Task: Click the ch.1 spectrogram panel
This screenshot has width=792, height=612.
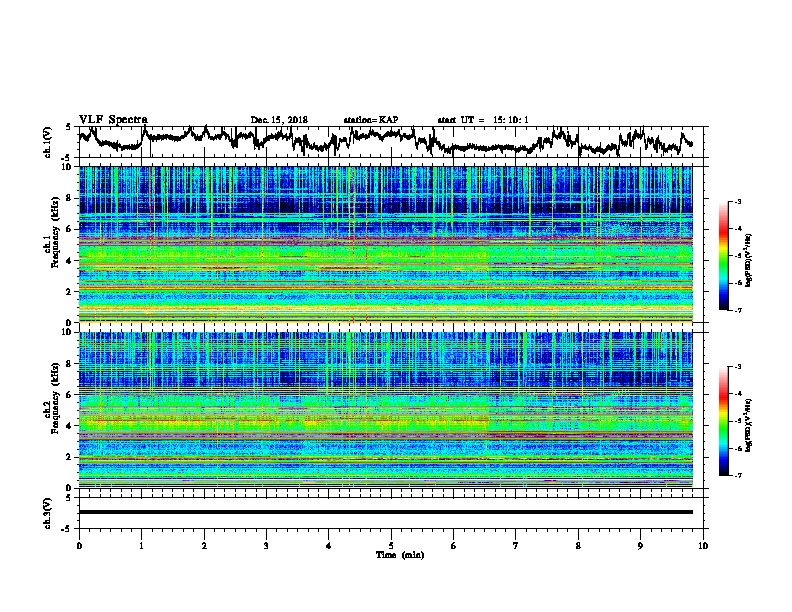Action: pos(385,244)
